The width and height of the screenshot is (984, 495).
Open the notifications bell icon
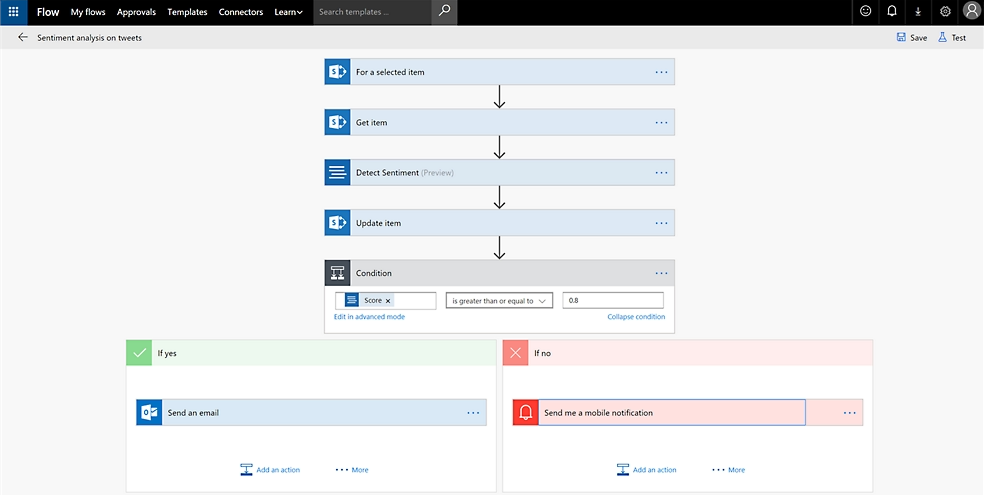click(x=892, y=12)
